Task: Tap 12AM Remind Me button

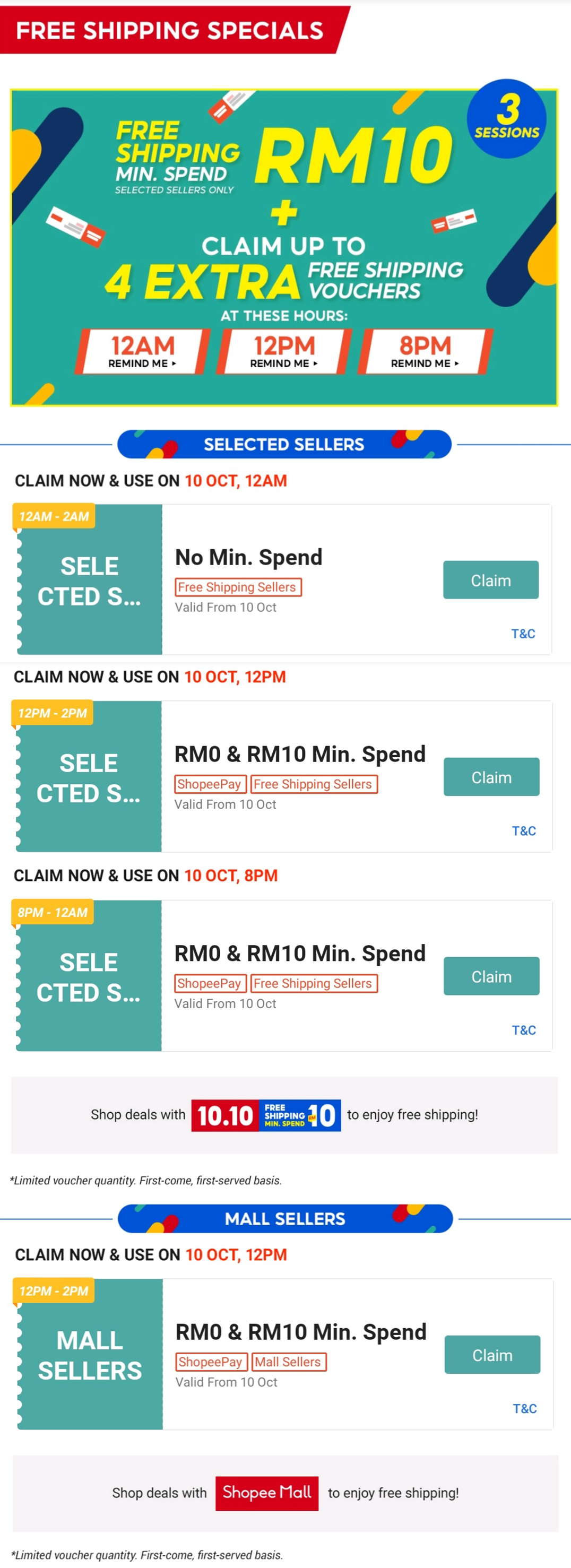Action: coord(142,352)
